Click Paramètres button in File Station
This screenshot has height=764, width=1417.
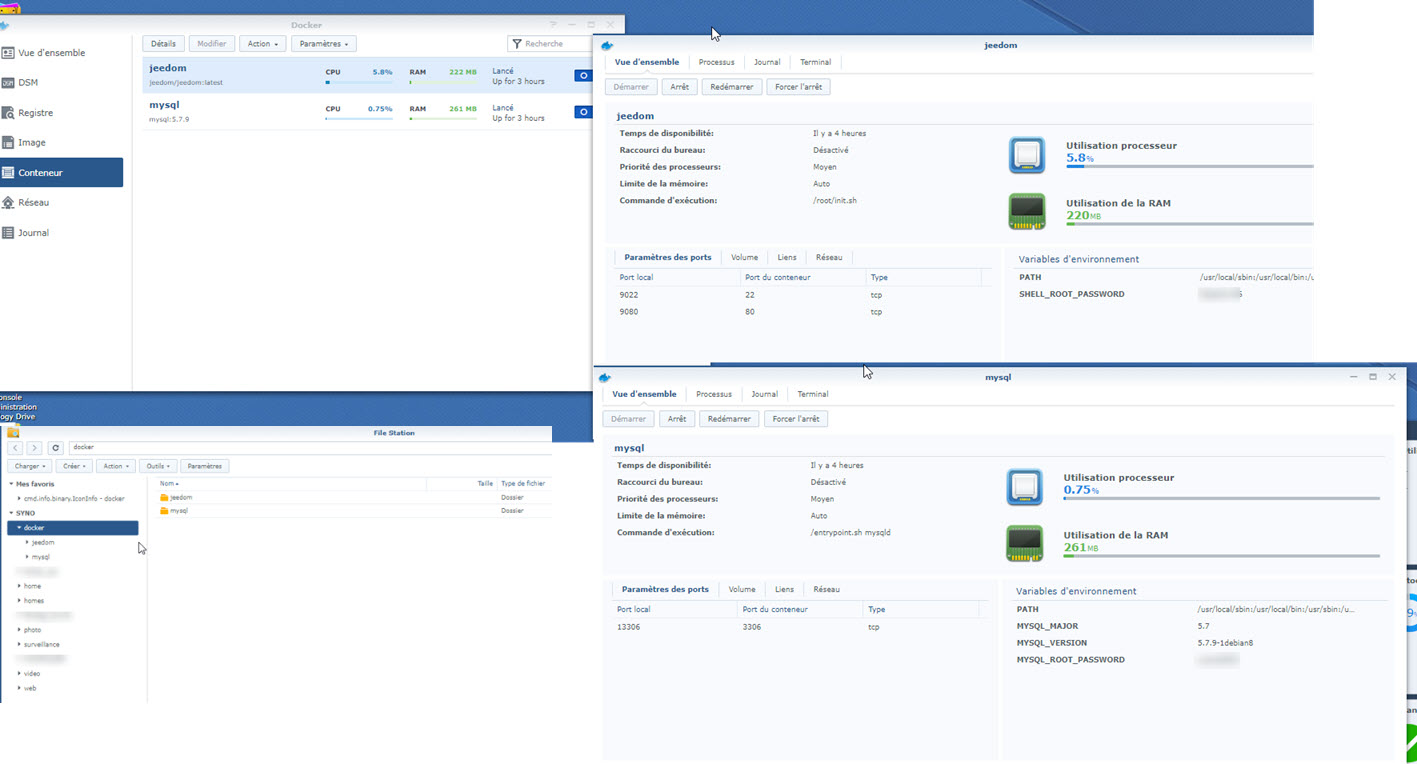(x=205, y=466)
